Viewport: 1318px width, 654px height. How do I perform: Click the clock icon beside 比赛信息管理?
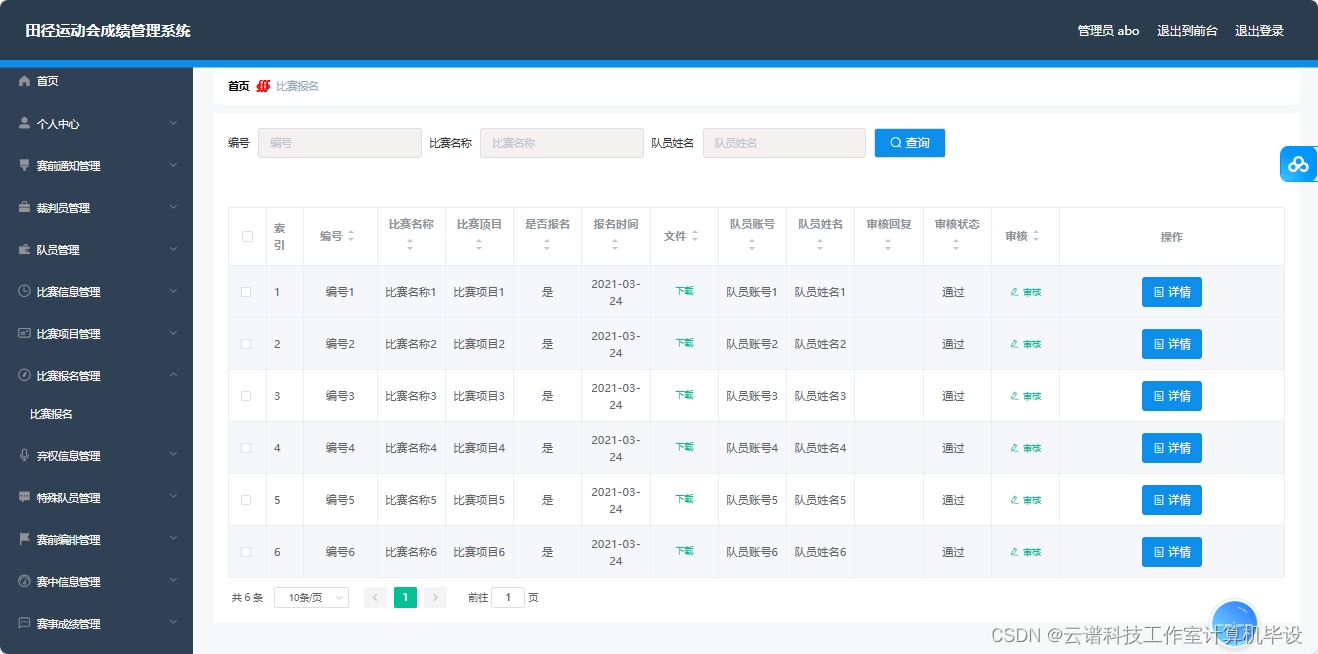pos(24,291)
